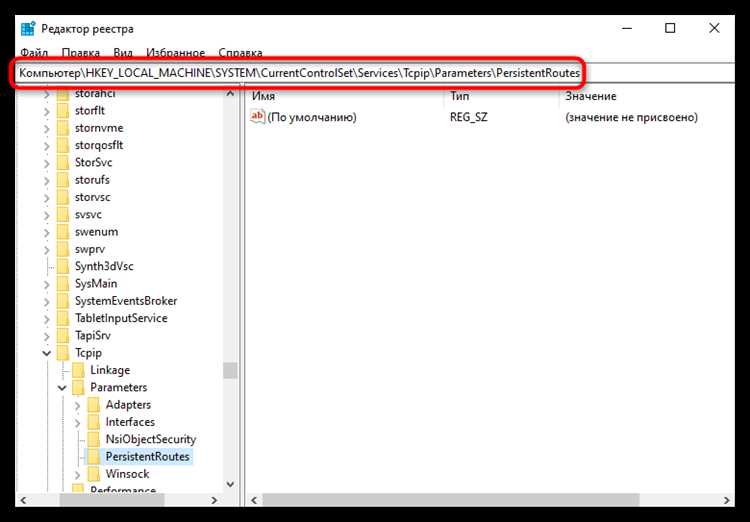The width and height of the screenshot is (750, 522).
Task: Expand the svsvc key
Action: tap(46, 215)
